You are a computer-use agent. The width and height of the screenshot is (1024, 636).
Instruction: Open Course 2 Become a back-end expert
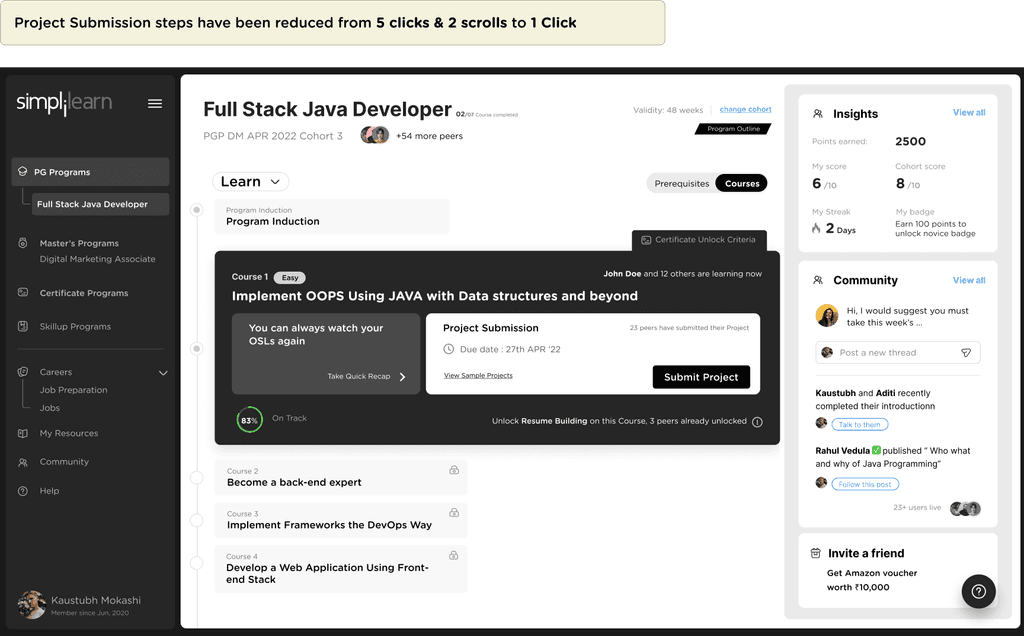point(341,477)
